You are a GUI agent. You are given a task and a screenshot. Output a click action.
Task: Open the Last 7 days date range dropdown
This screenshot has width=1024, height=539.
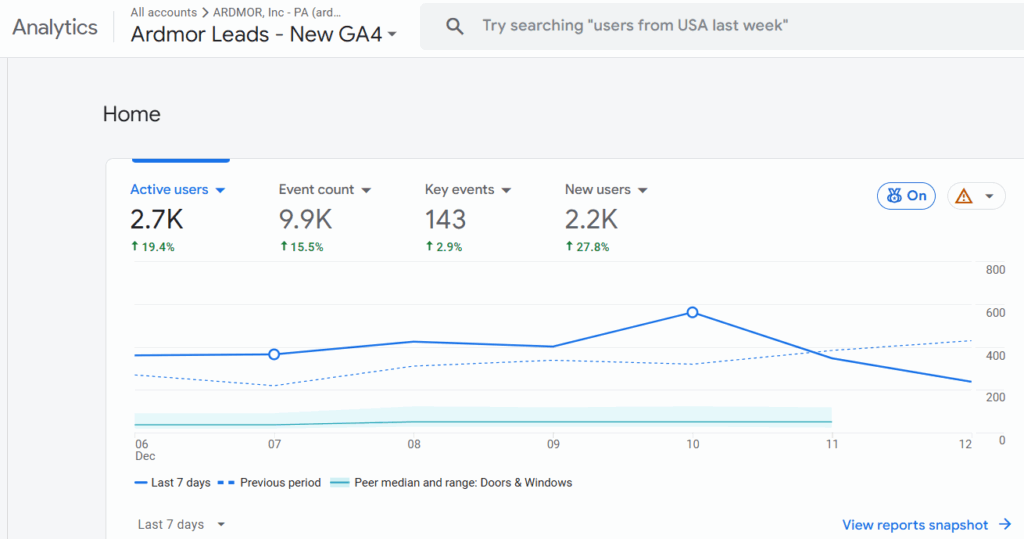tap(182, 524)
